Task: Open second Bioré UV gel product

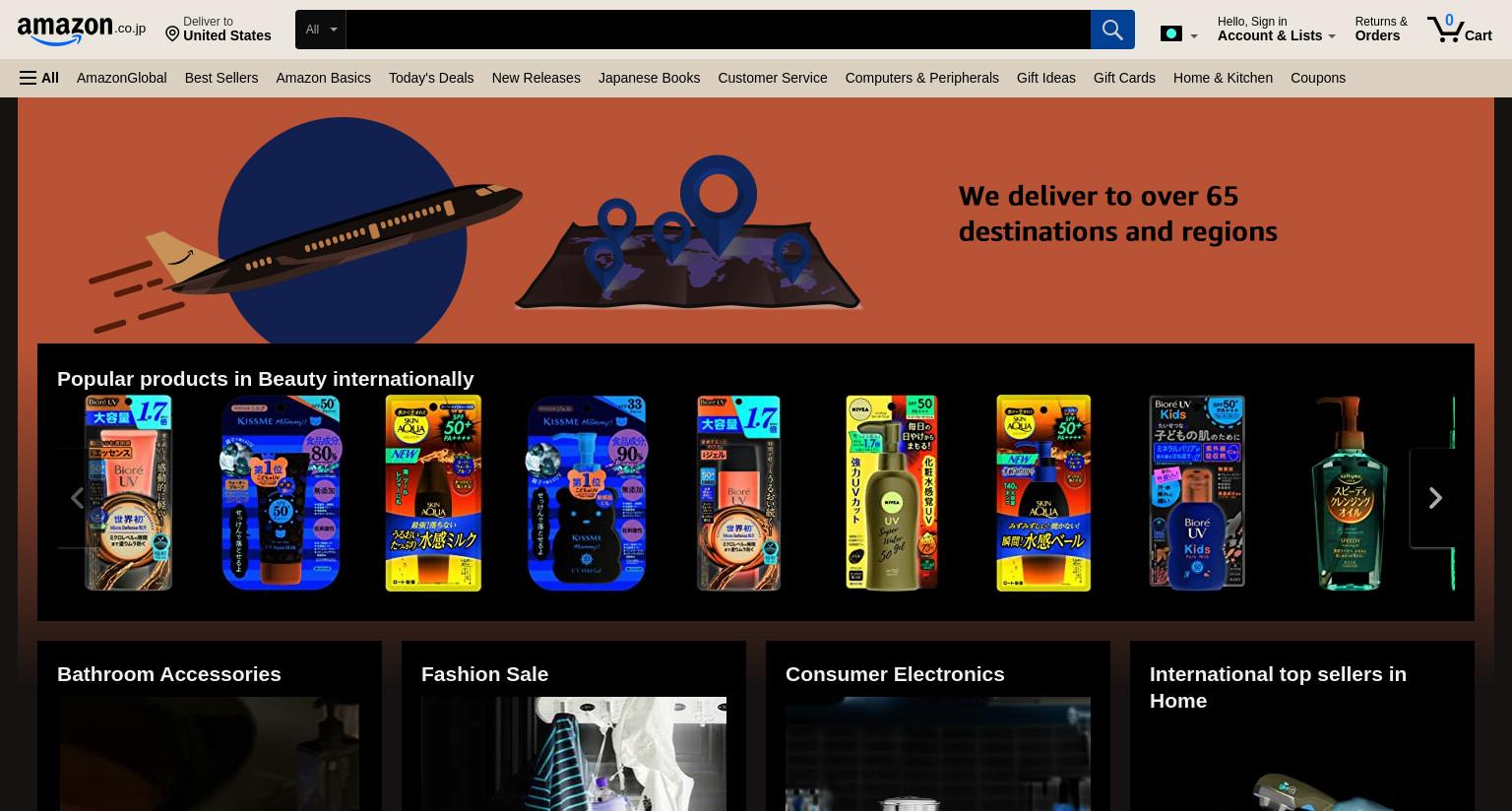Action: pyautogui.click(x=738, y=493)
